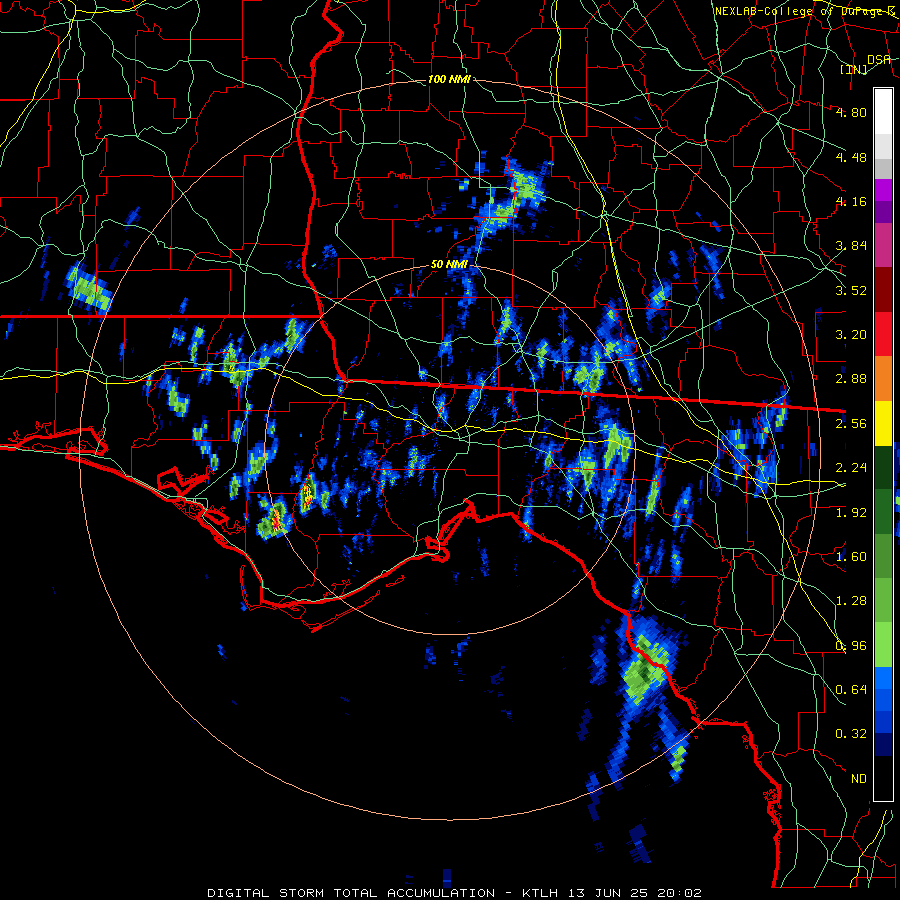Image resolution: width=900 pixels, height=900 pixels.
Task: Click the DSA product label
Action: pyautogui.click(x=879, y=59)
